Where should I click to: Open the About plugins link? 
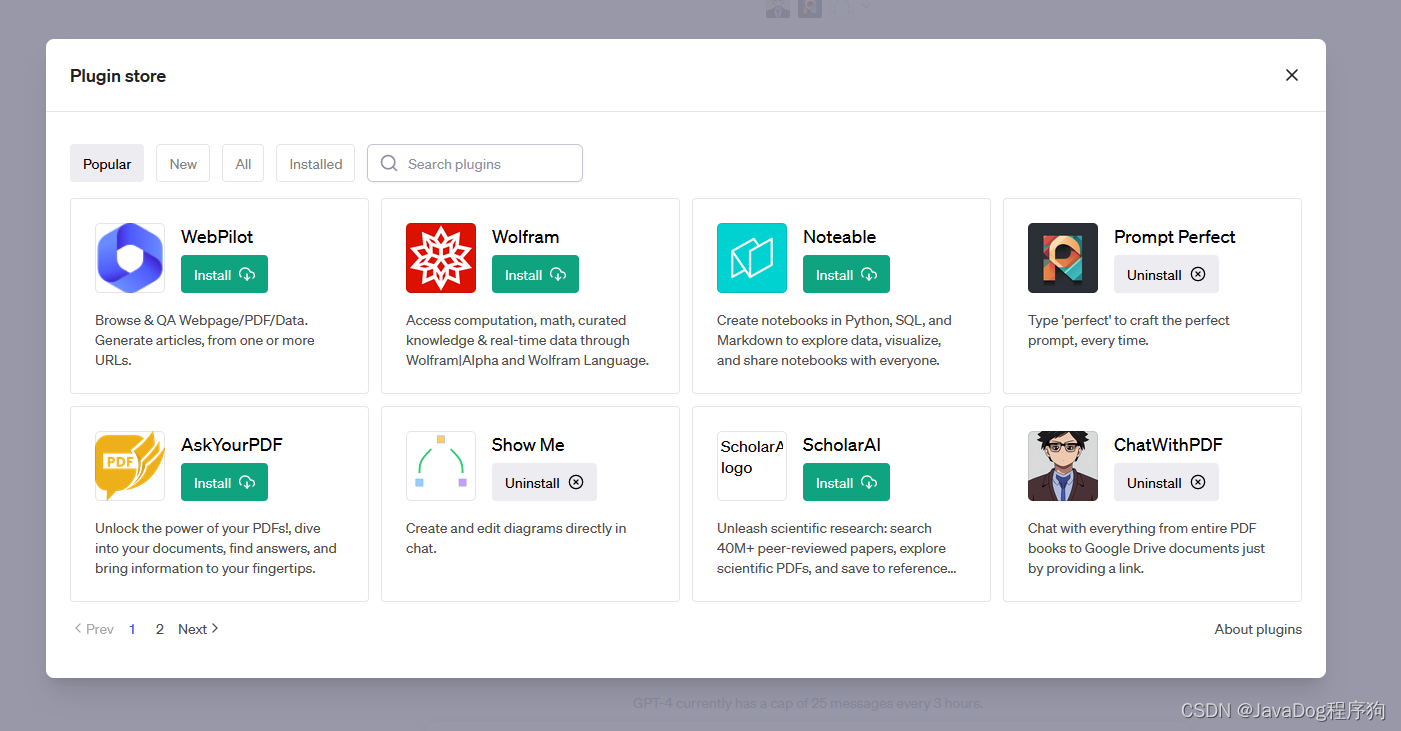tap(1258, 629)
